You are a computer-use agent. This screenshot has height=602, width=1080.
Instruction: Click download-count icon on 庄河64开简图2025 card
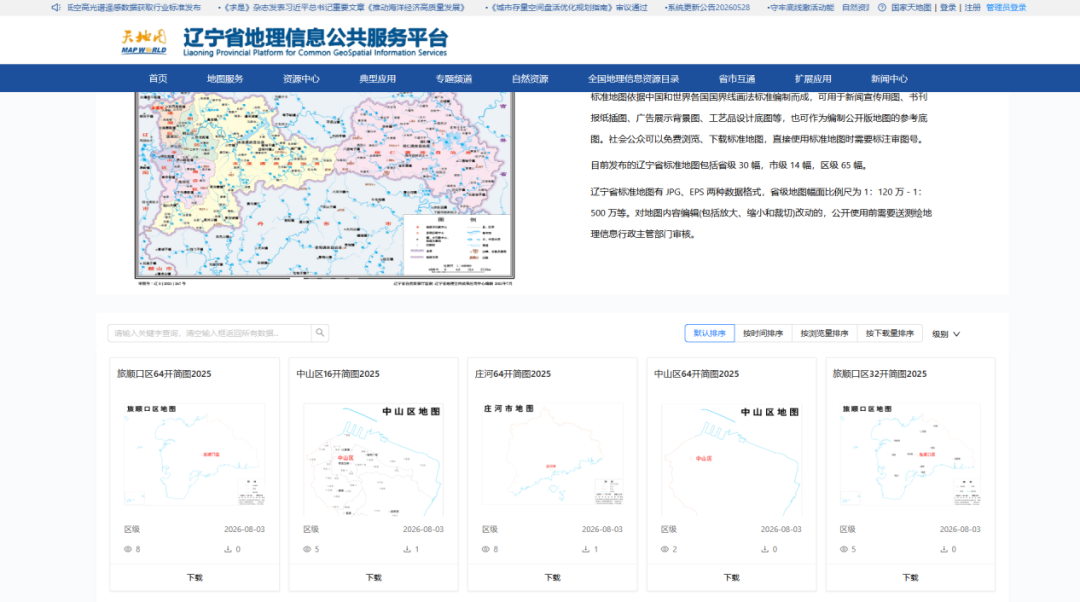pos(585,549)
